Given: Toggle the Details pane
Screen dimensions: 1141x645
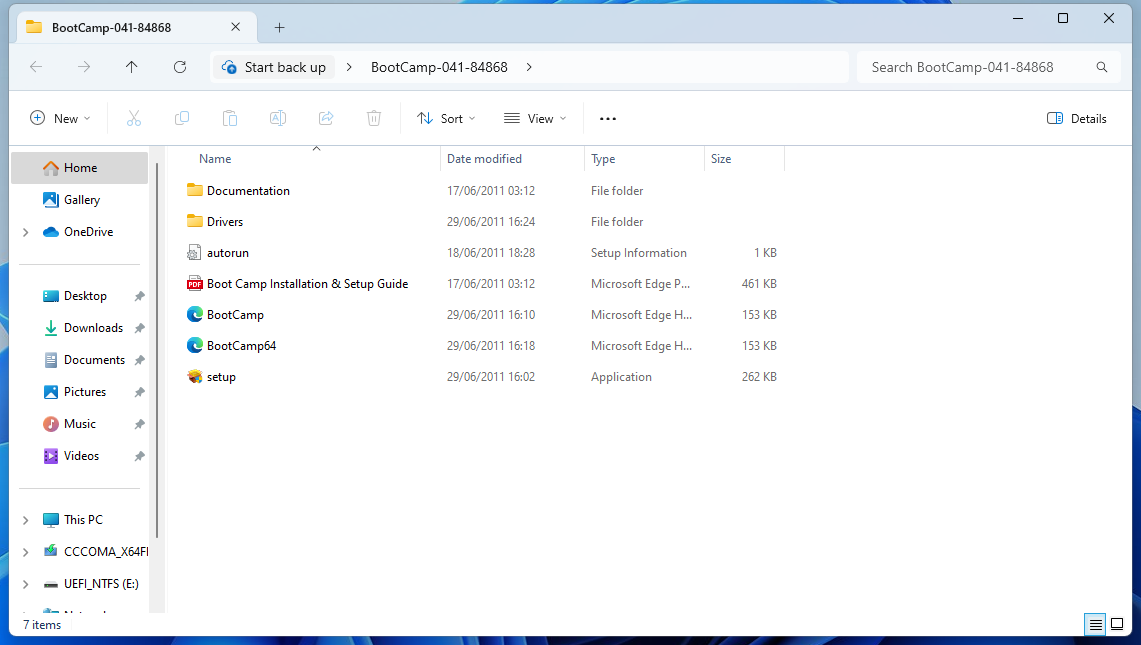Looking at the screenshot, I should click(x=1076, y=119).
